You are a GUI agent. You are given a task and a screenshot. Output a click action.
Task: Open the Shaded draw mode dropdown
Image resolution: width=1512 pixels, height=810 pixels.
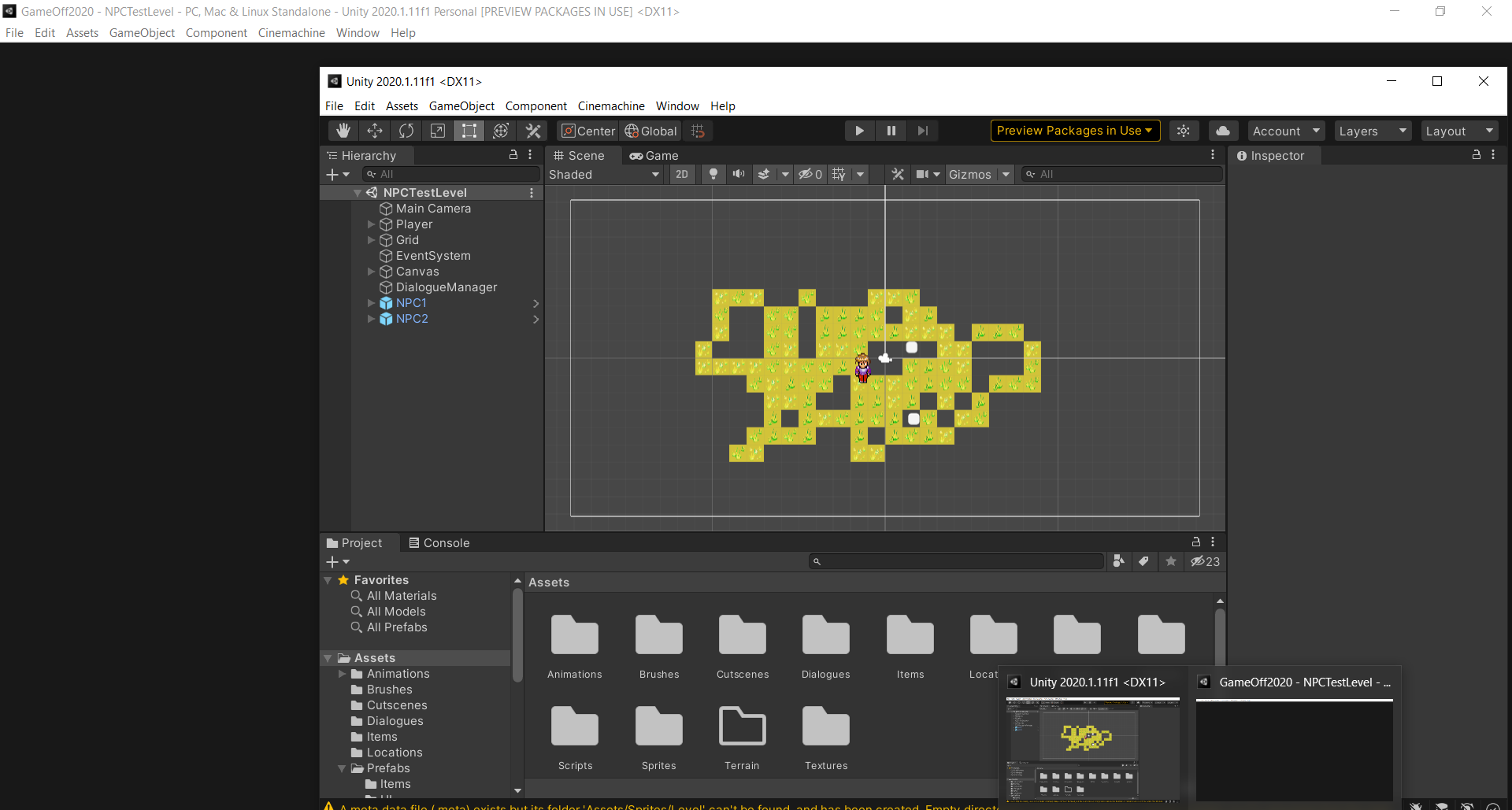coord(604,174)
